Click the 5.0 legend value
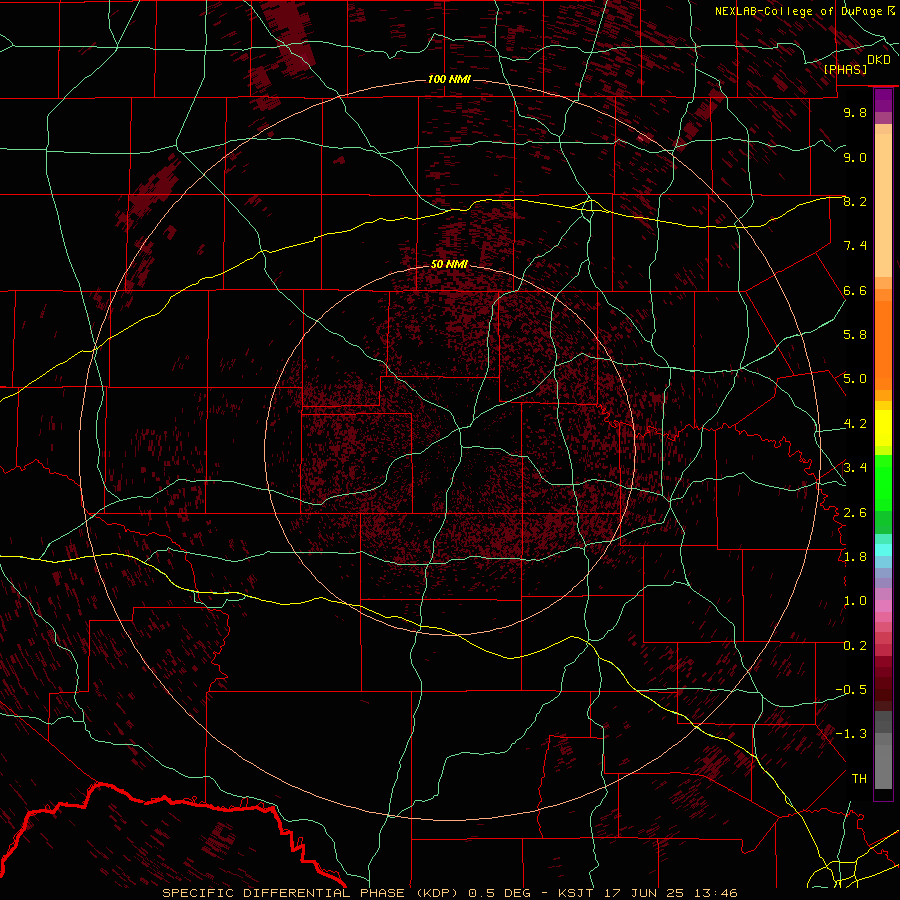 855,379
